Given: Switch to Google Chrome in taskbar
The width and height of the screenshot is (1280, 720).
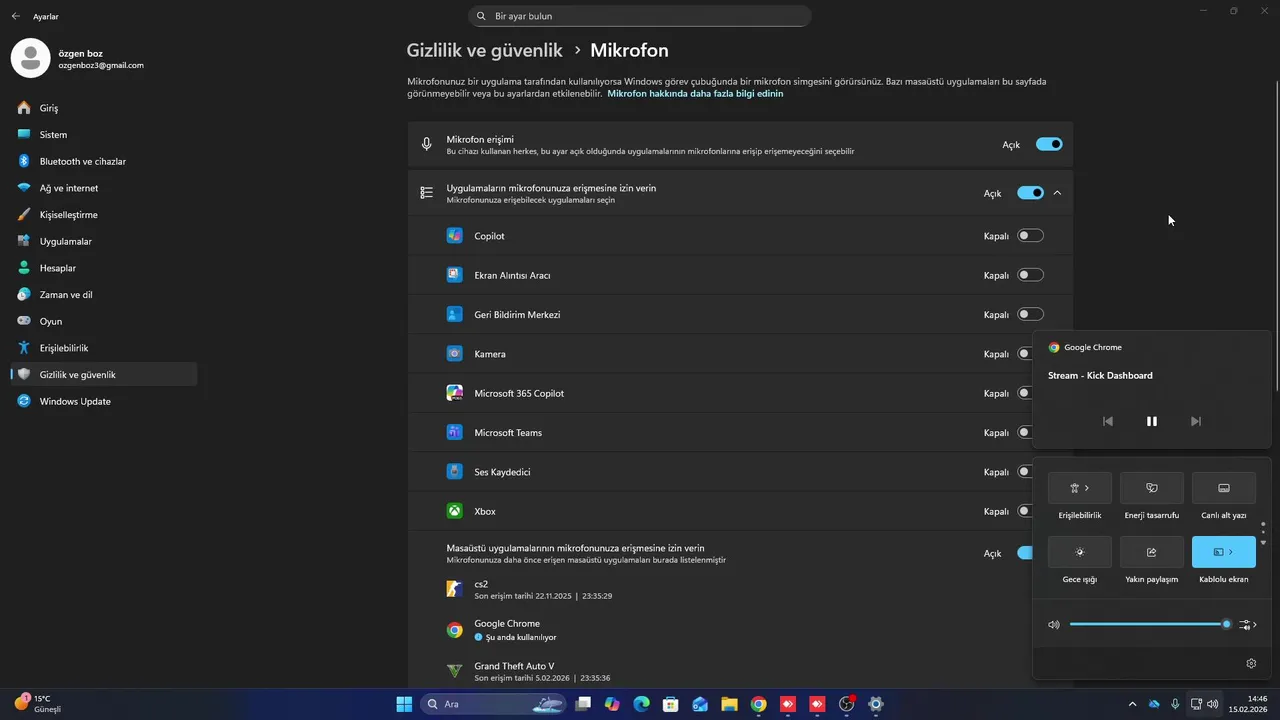Looking at the screenshot, I should (x=759, y=704).
